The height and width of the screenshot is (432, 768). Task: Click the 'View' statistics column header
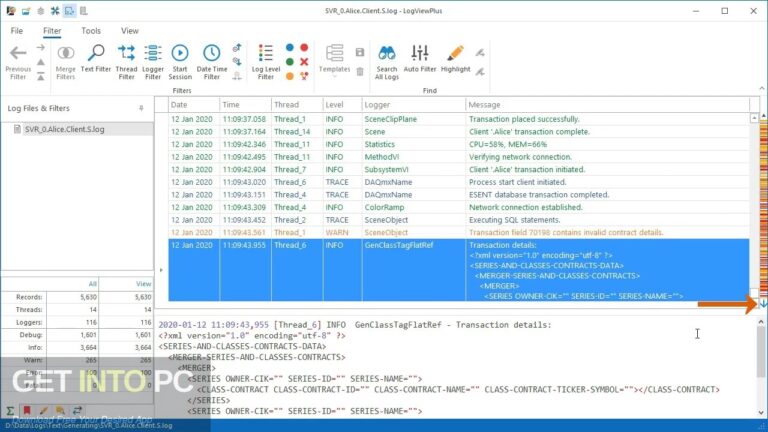[144, 284]
